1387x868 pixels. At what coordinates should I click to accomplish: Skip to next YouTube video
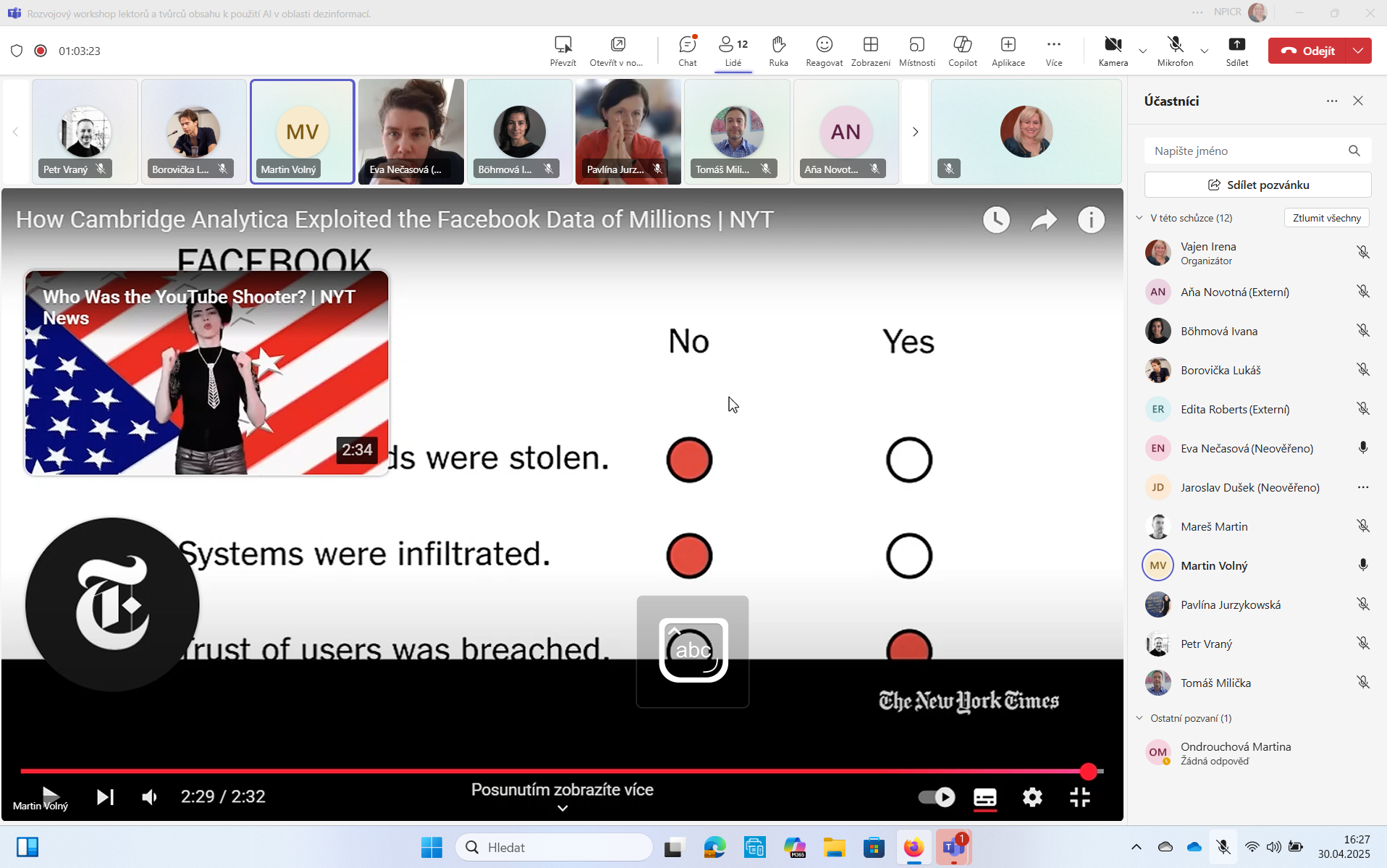(x=105, y=797)
